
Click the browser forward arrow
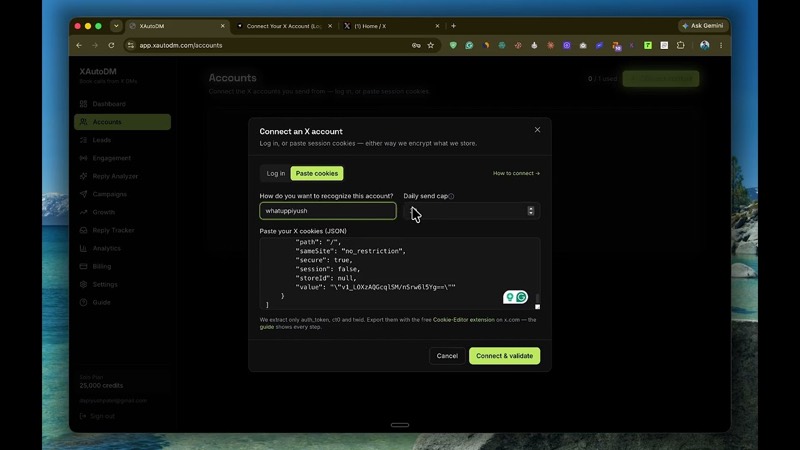click(95, 45)
